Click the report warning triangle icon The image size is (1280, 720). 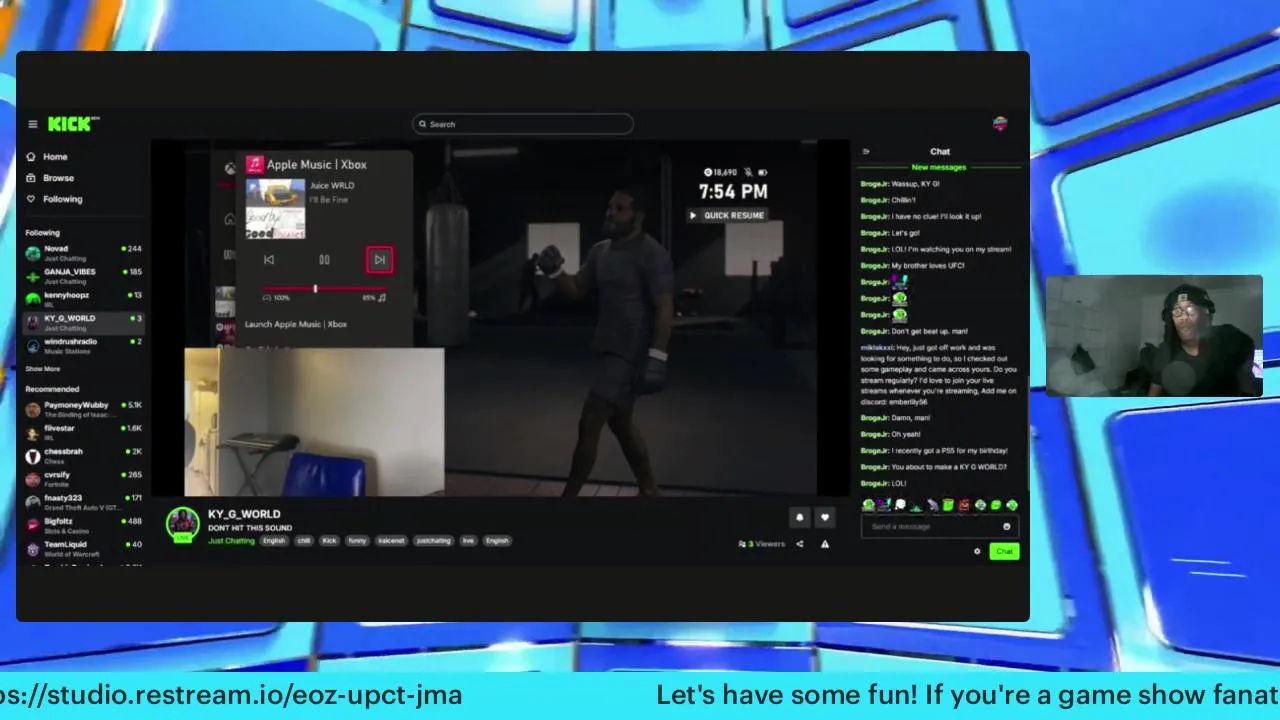pos(825,544)
